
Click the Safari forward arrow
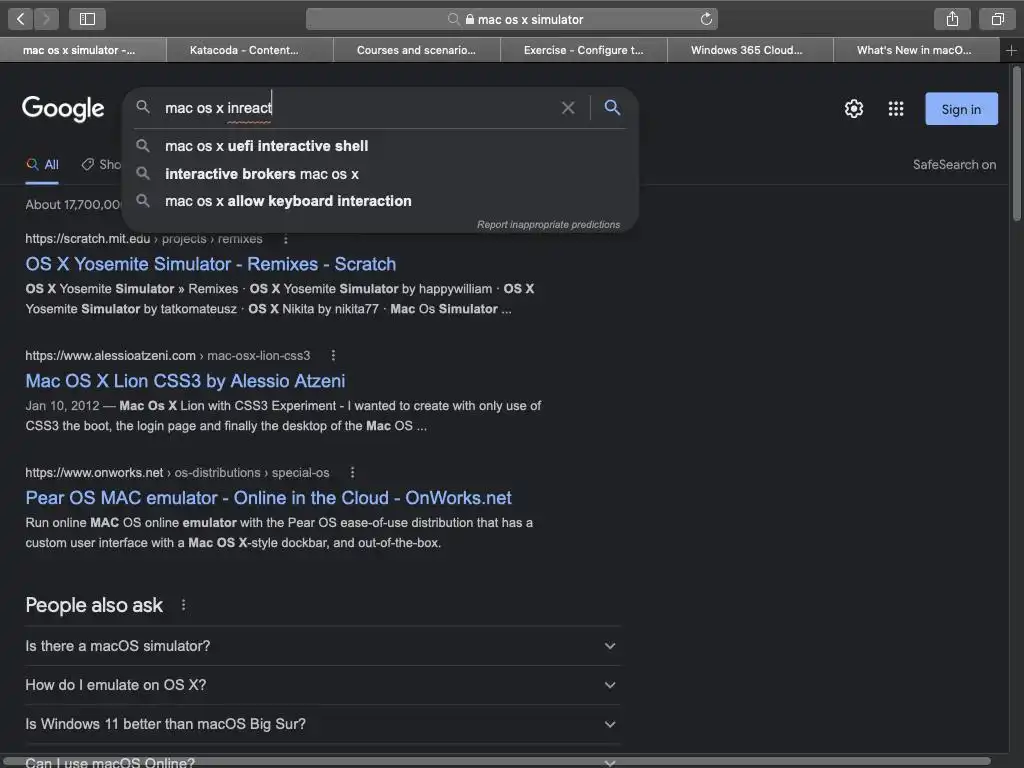46,19
